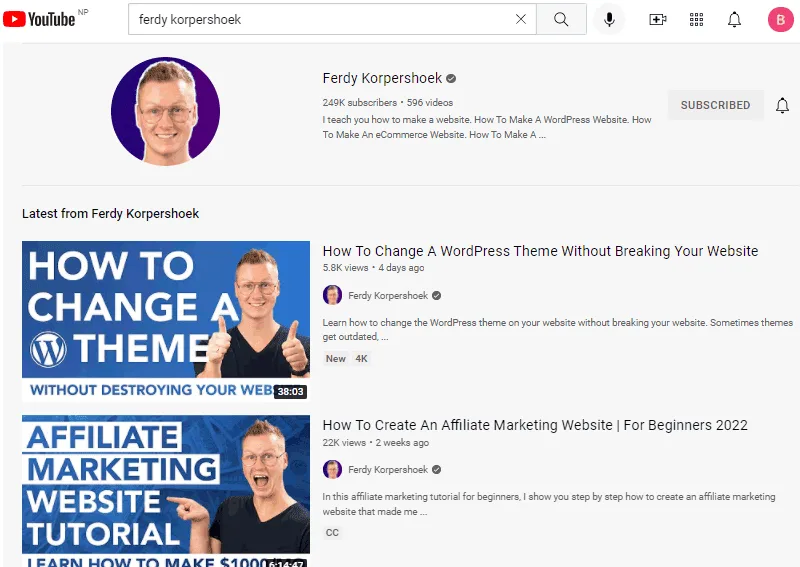Click channel avatar under WordPress Theme video
The width and height of the screenshot is (800, 567).
332,295
